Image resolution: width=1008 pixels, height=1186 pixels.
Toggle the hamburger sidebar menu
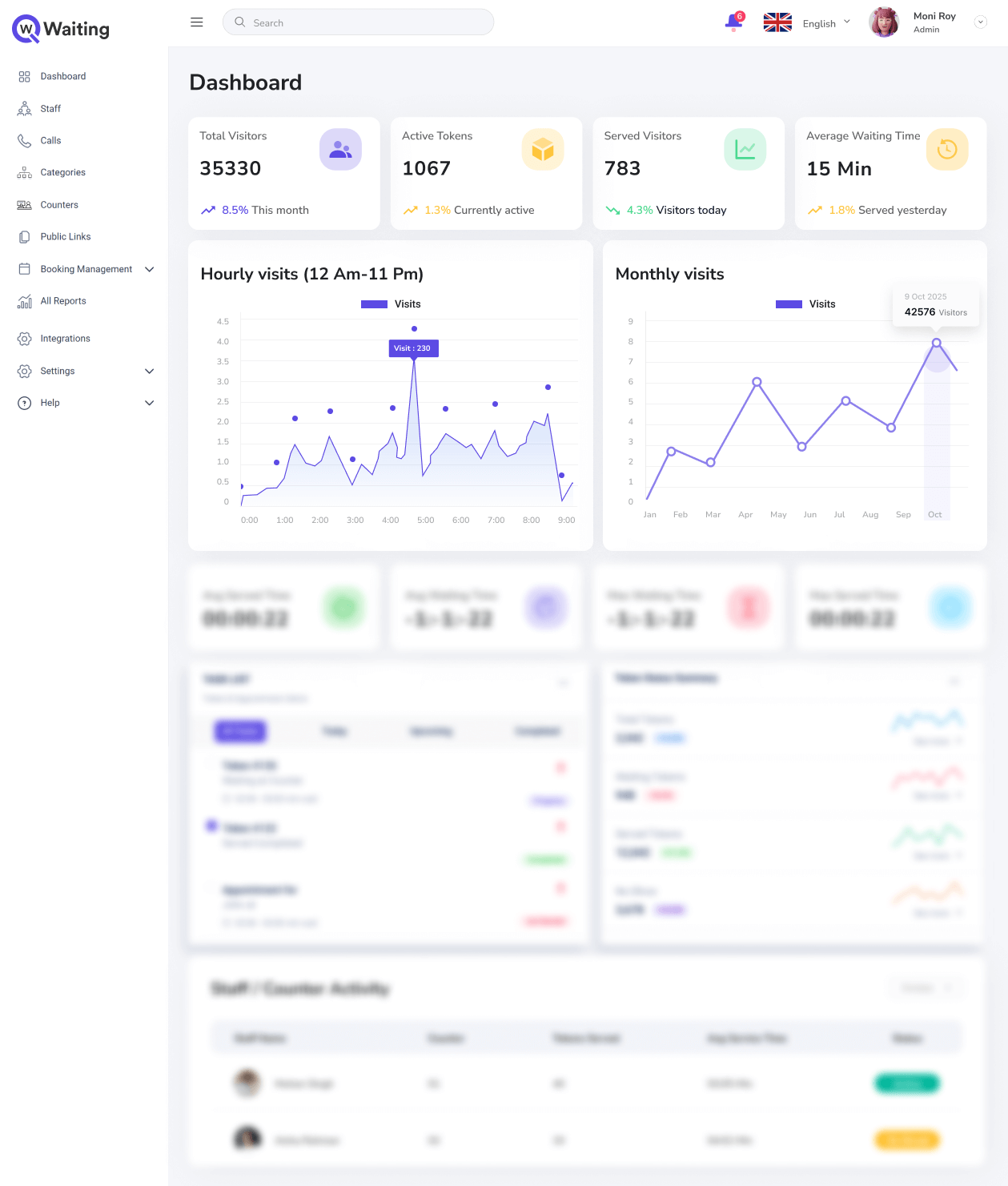(x=197, y=22)
